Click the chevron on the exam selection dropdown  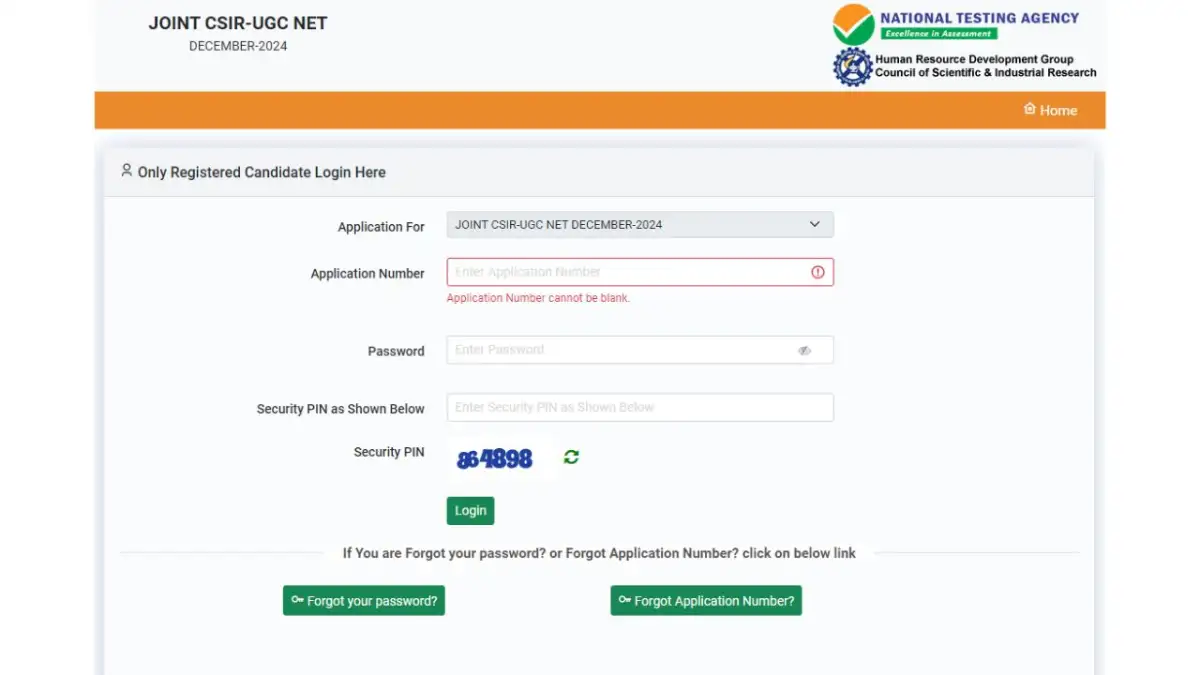coord(815,224)
